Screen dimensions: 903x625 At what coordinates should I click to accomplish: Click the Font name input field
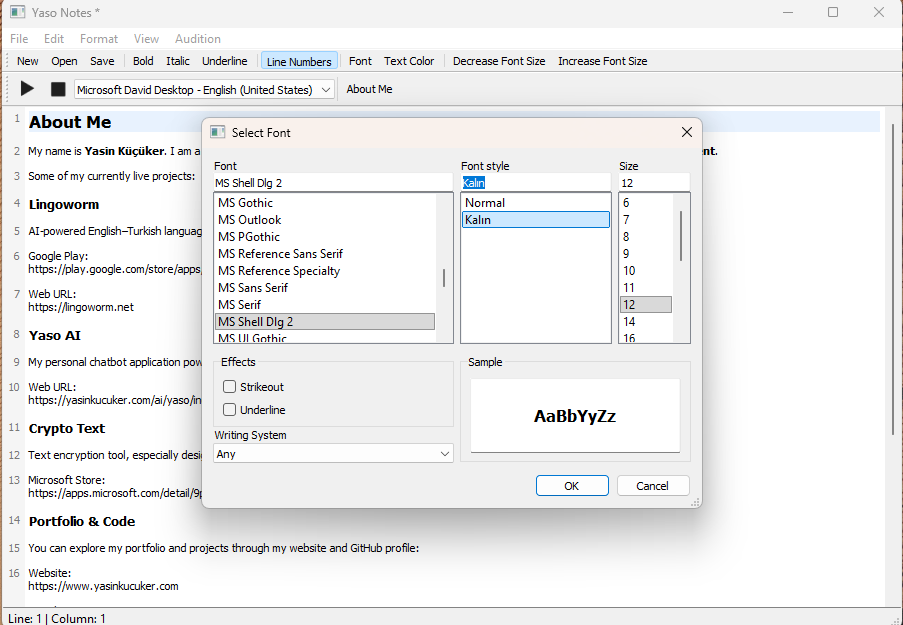(332, 183)
